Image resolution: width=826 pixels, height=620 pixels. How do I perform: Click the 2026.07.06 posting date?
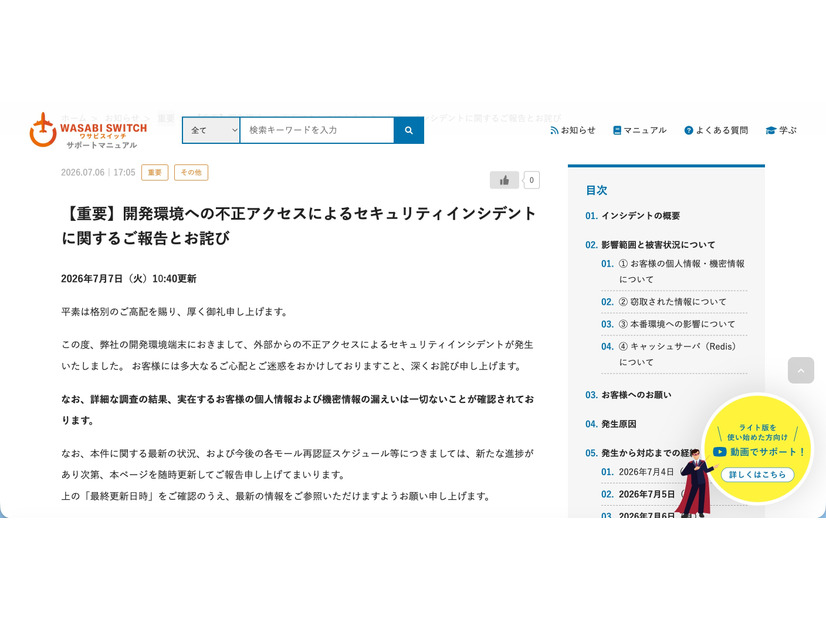(x=83, y=172)
